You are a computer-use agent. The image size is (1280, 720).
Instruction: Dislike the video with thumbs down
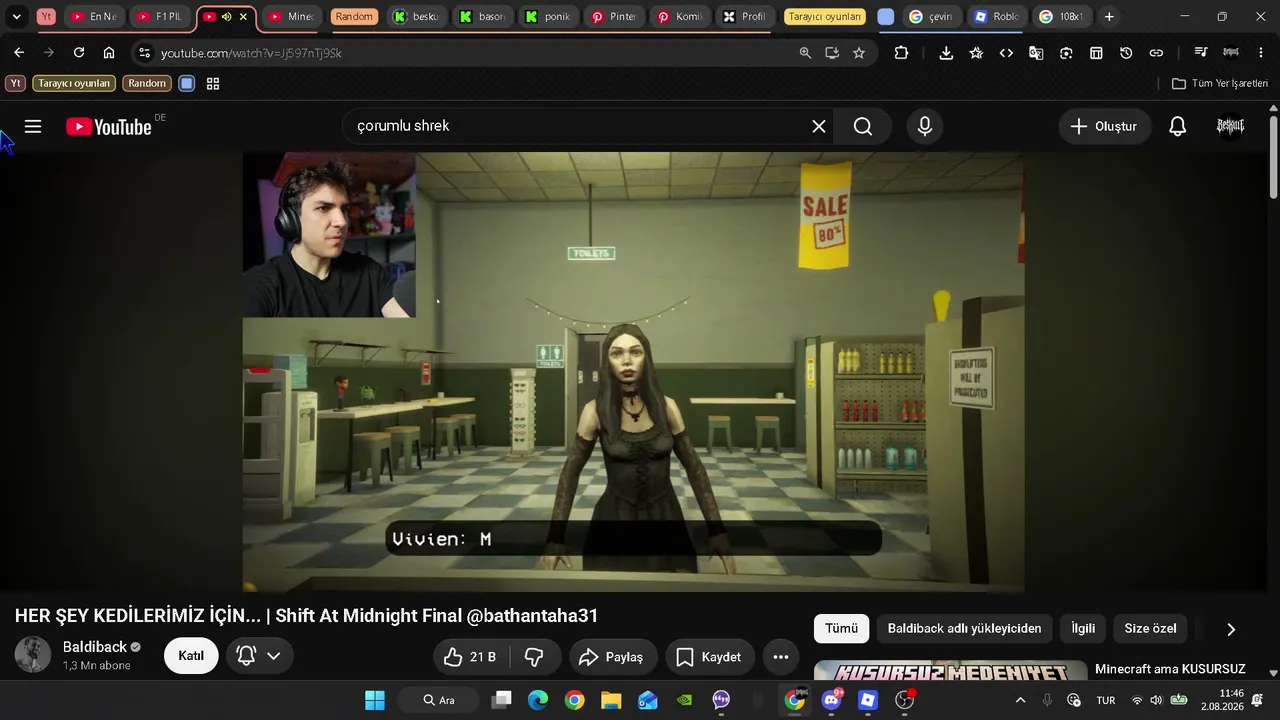point(534,657)
